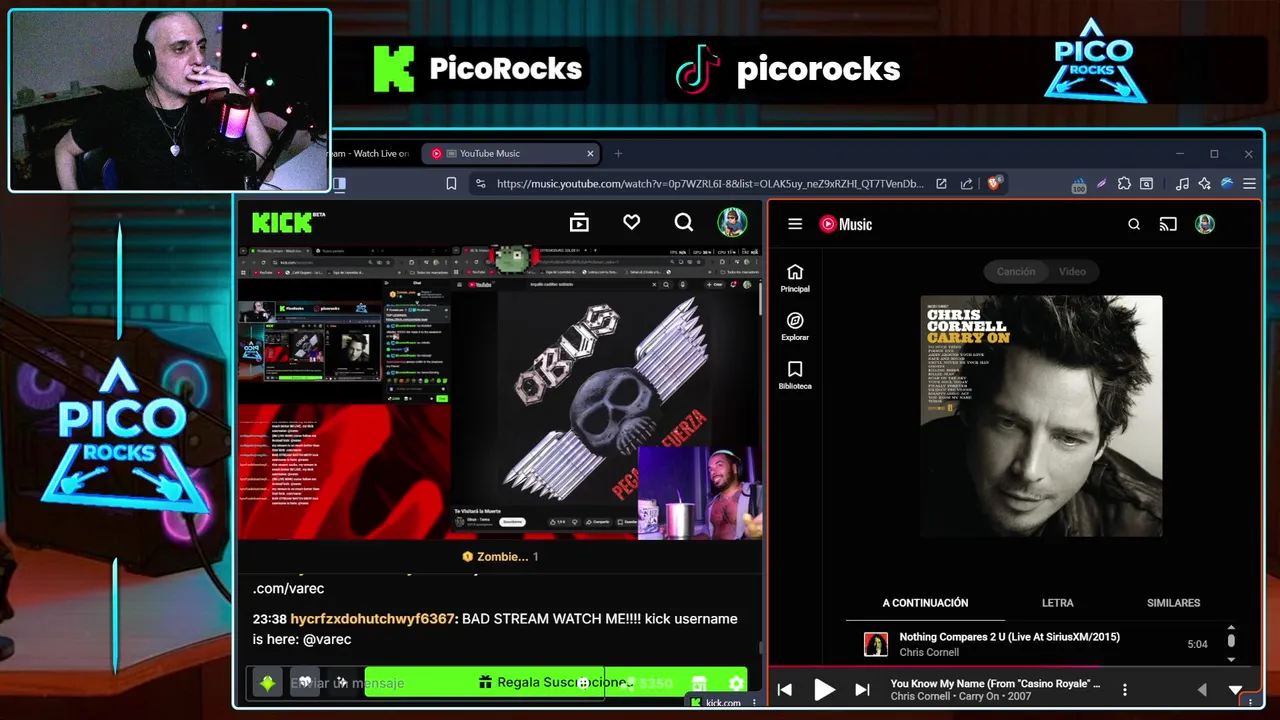This screenshot has width=1280, height=720.
Task: Skip to next track
Action: (x=862, y=689)
